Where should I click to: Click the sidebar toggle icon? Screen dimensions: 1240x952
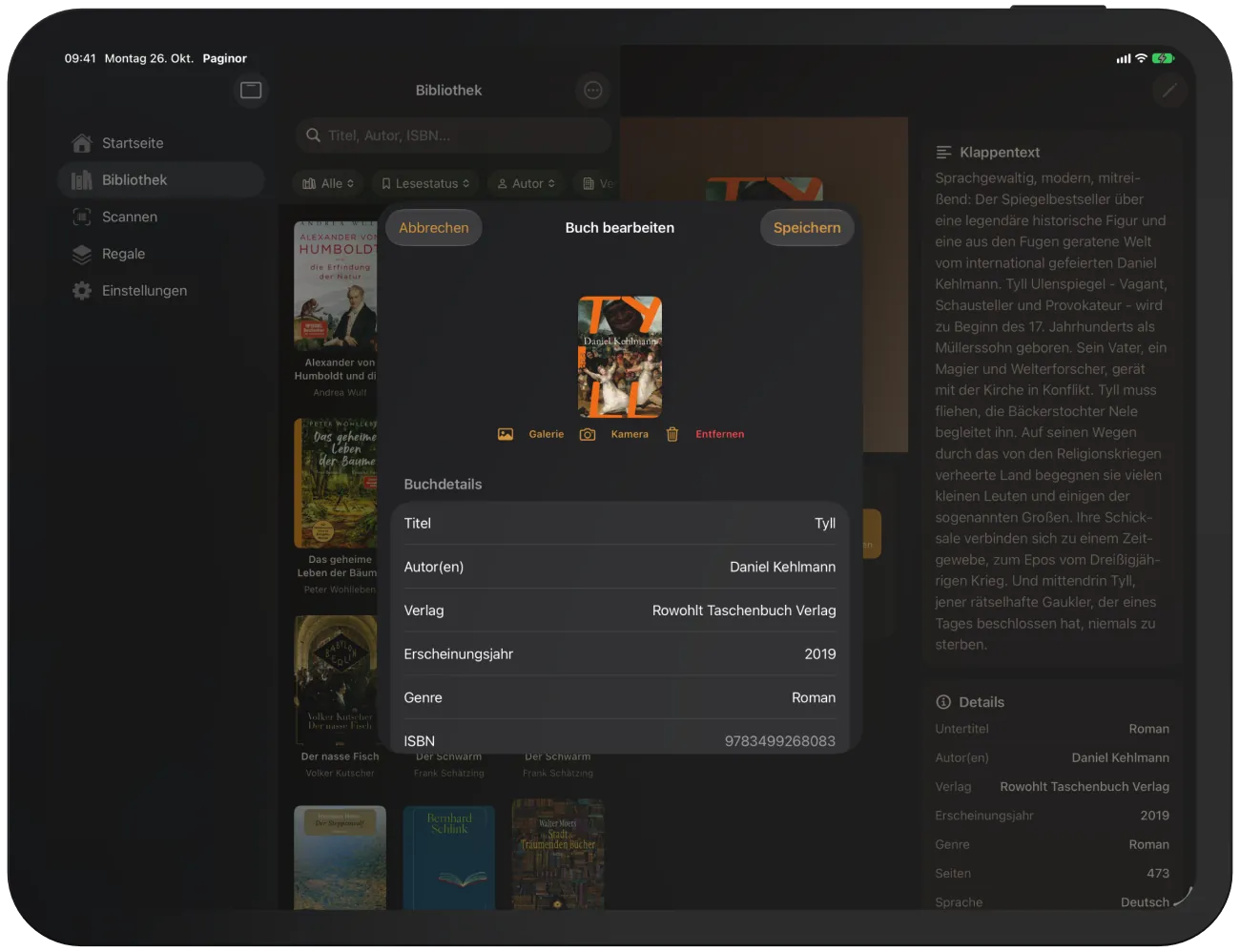(251, 90)
